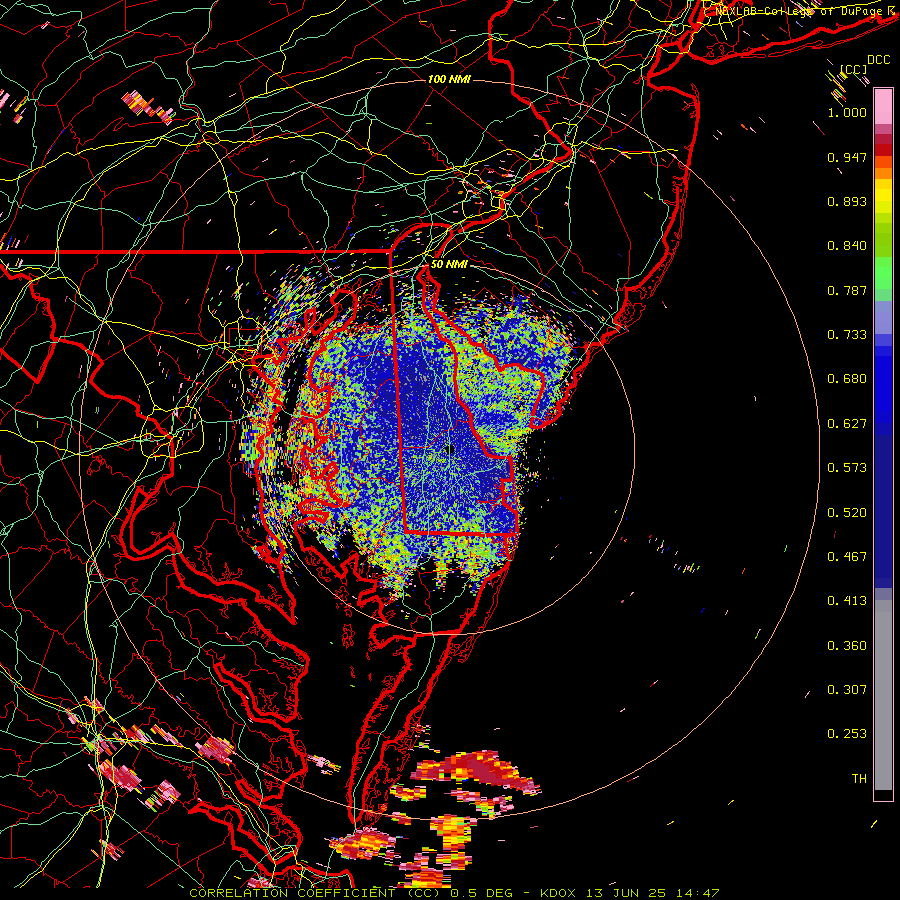Click the 100 NMI range ring label
900x900 pixels.
point(449,79)
